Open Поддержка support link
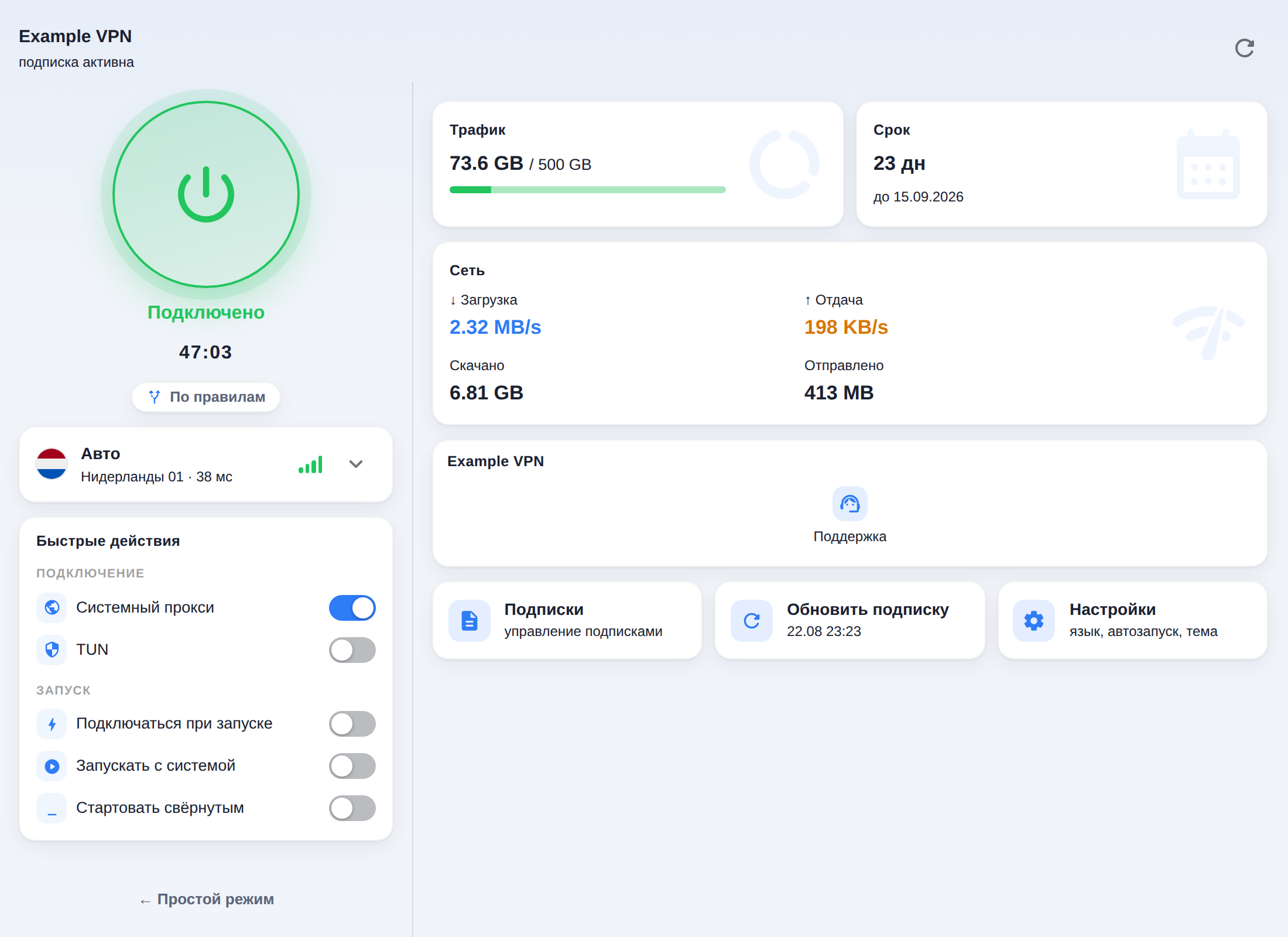This screenshot has width=1288, height=937. click(x=849, y=515)
